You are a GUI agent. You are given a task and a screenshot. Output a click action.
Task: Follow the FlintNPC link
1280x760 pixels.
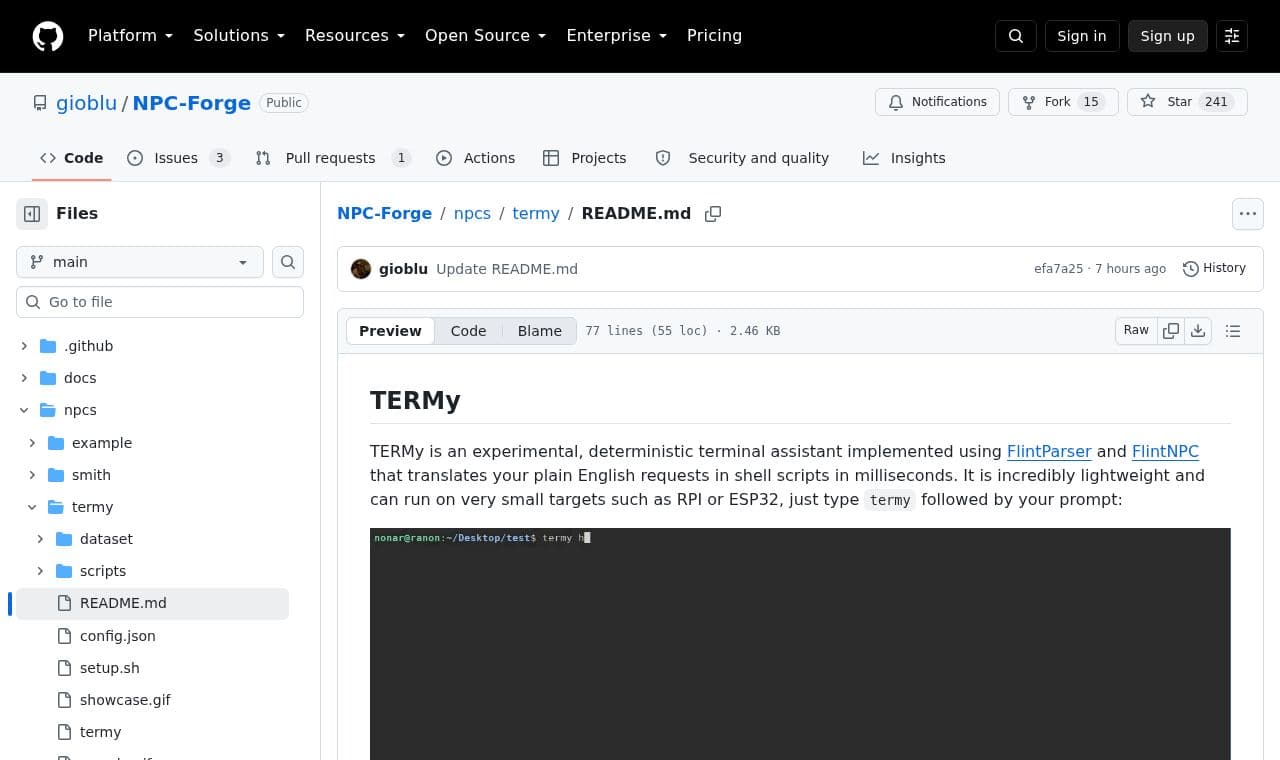click(x=1165, y=451)
